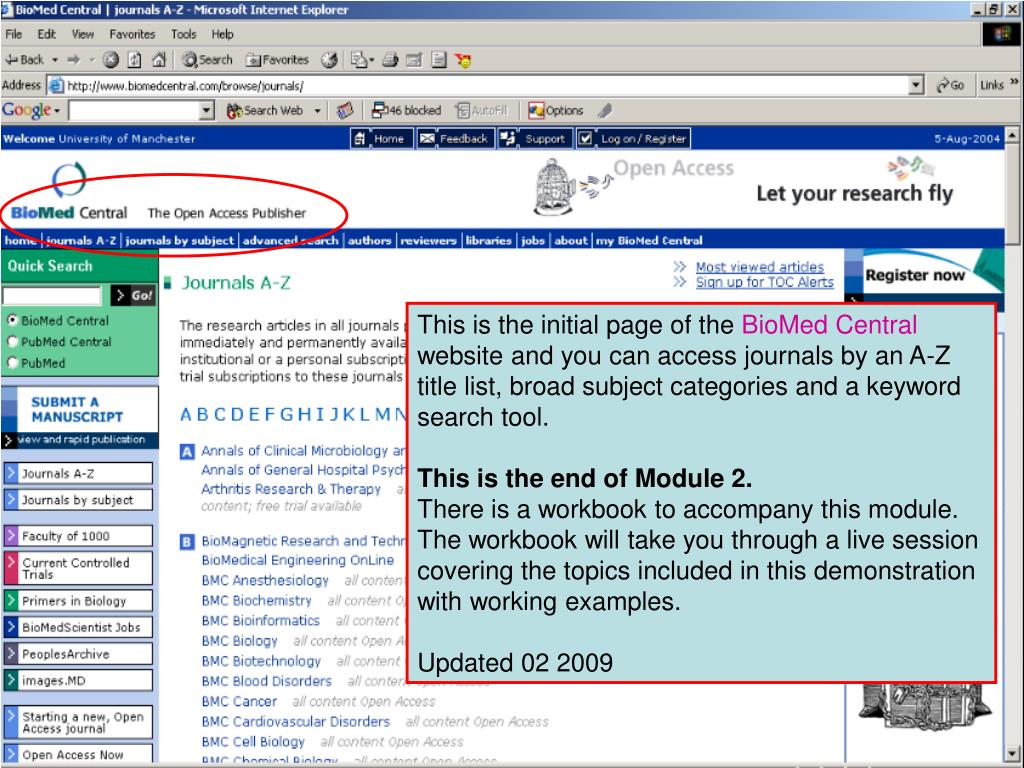
Task: Select the BioMed Central radio button
Action: (x=12, y=320)
